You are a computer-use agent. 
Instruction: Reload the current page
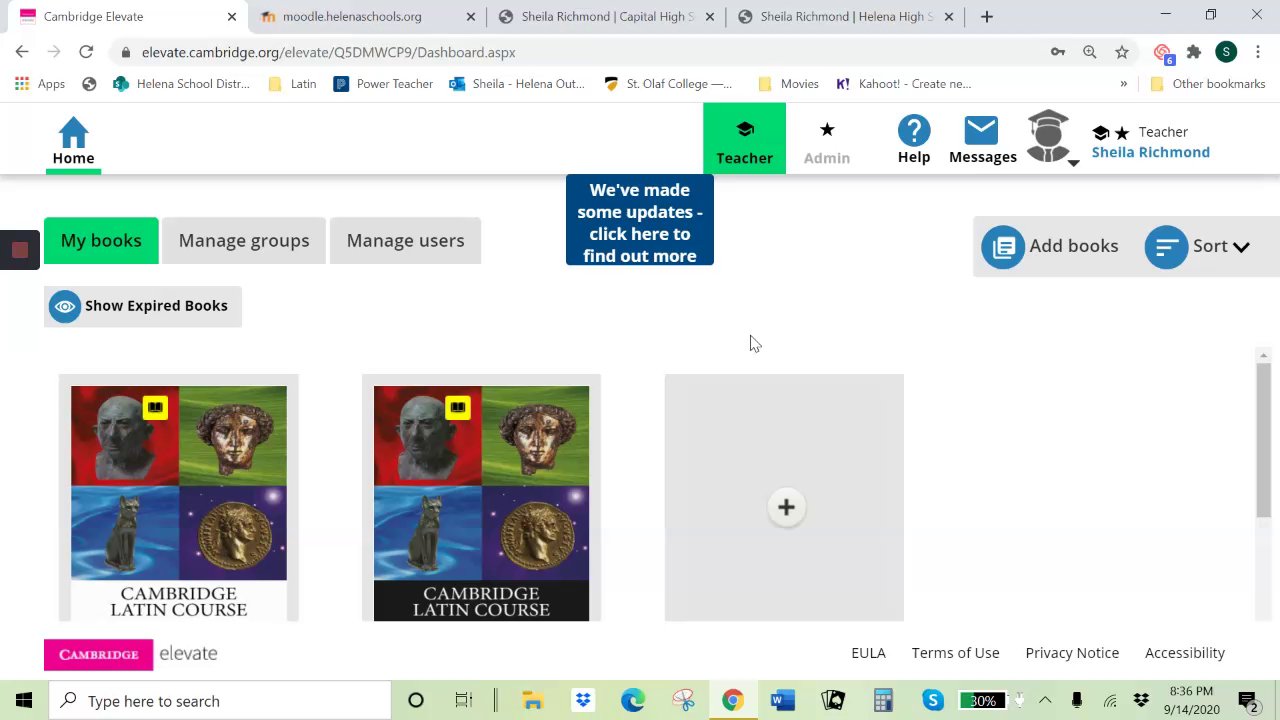pyautogui.click(x=86, y=52)
